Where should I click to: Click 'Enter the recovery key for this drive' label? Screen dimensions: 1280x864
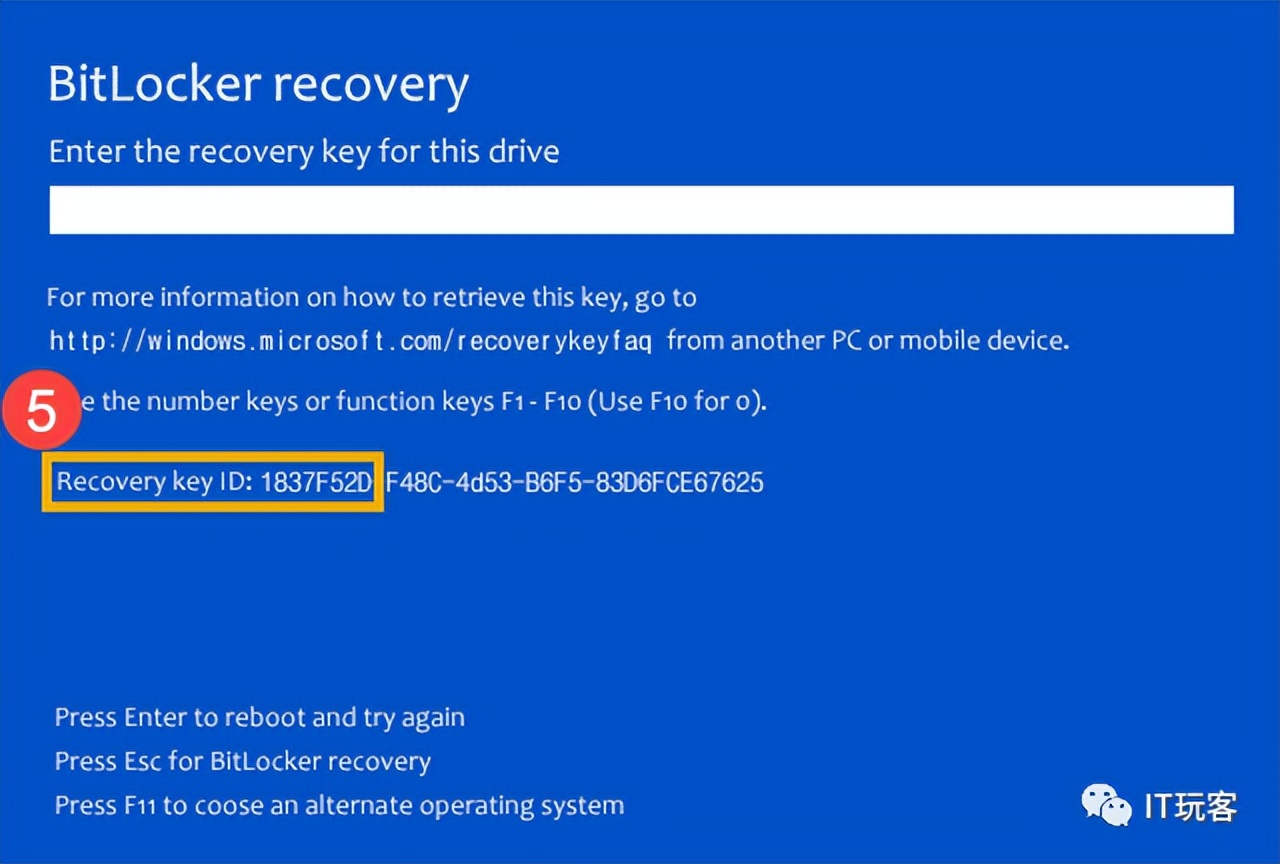click(x=304, y=151)
